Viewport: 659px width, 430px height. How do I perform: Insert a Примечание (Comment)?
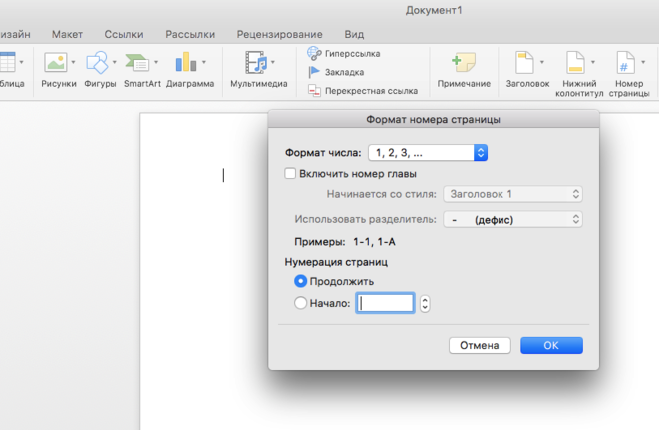[464, 63]
